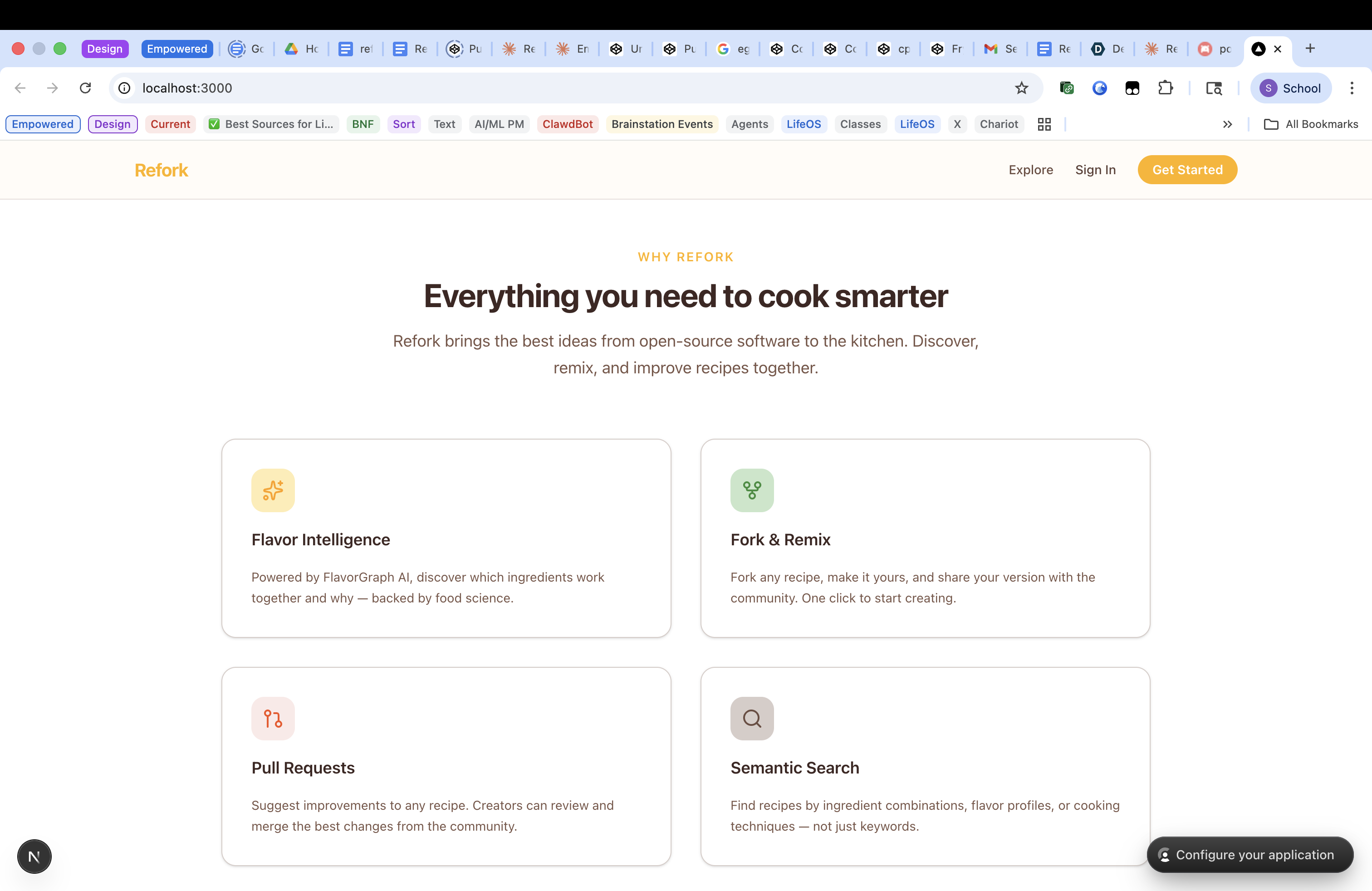1372x891 pixels.
Task: Click the Refork logo
Action: coord(162,170)
